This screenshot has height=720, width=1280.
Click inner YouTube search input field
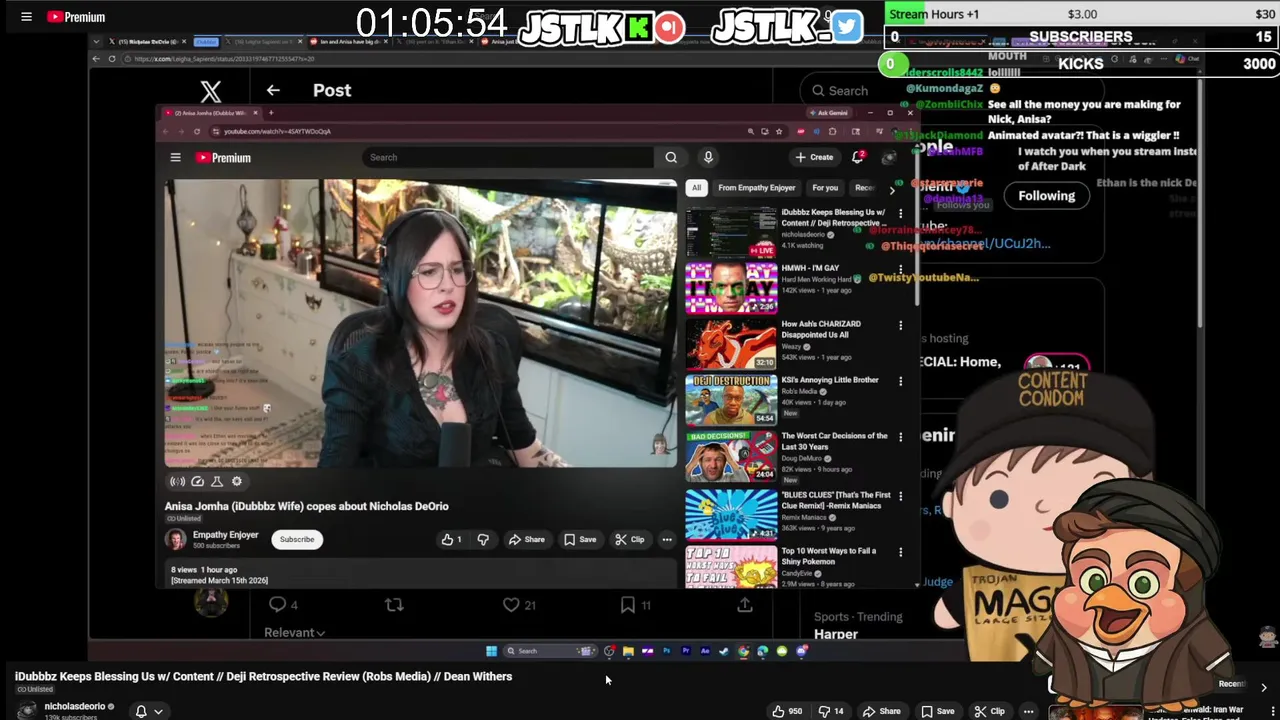(509, 157)
